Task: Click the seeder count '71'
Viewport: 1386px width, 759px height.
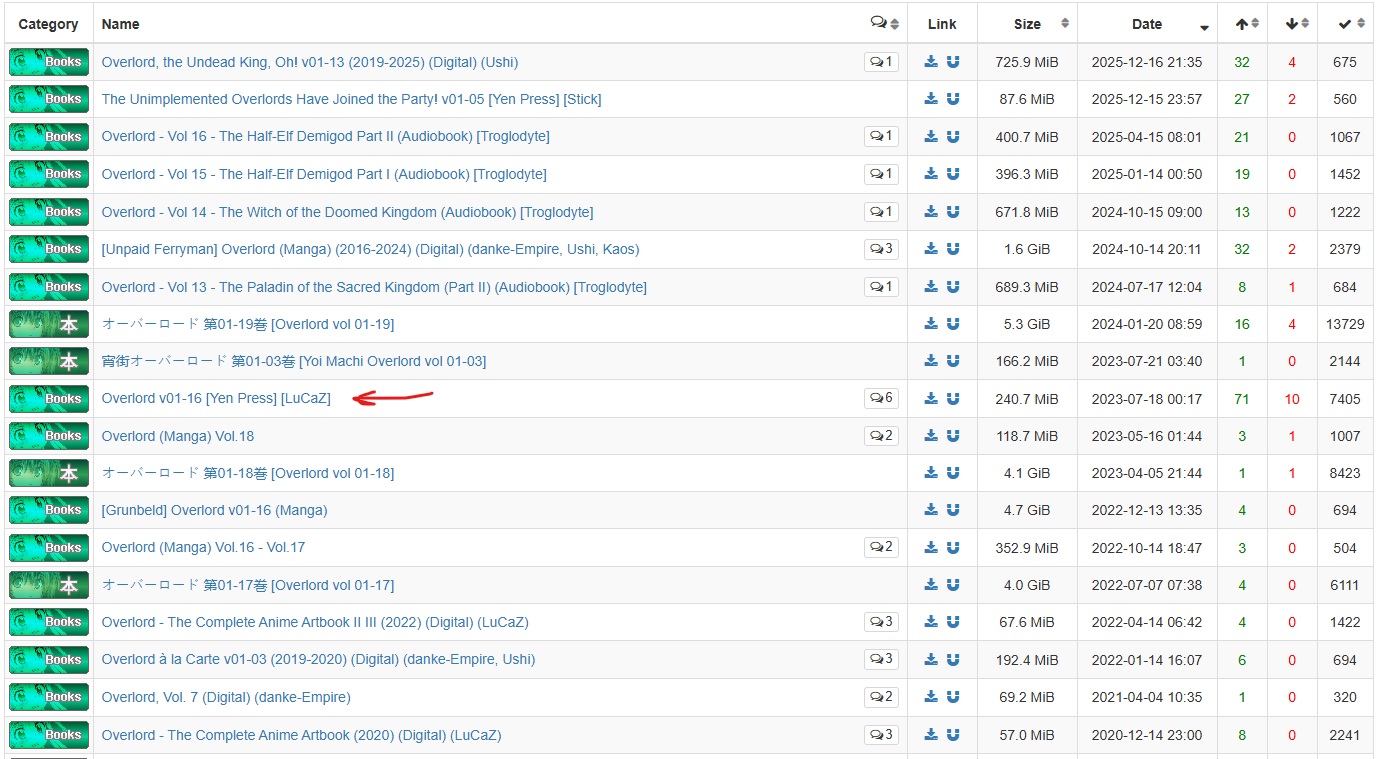Action: [x=1242, y=399]
